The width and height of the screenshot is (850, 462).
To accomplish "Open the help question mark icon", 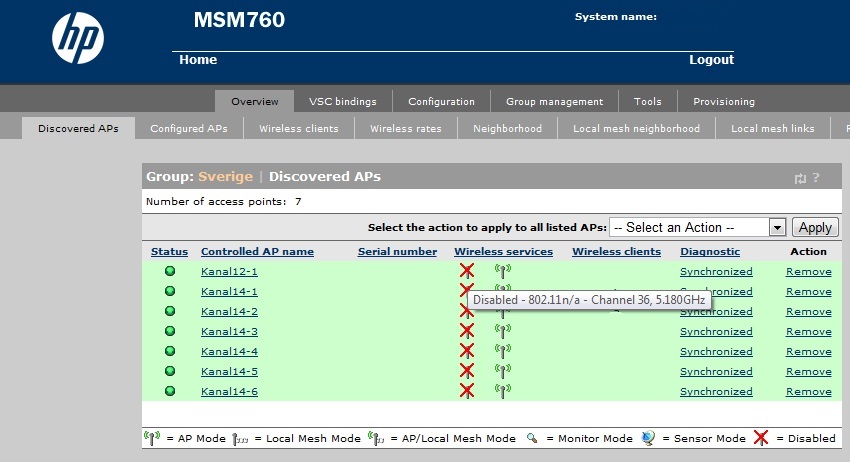I will (x=816, y=177).
